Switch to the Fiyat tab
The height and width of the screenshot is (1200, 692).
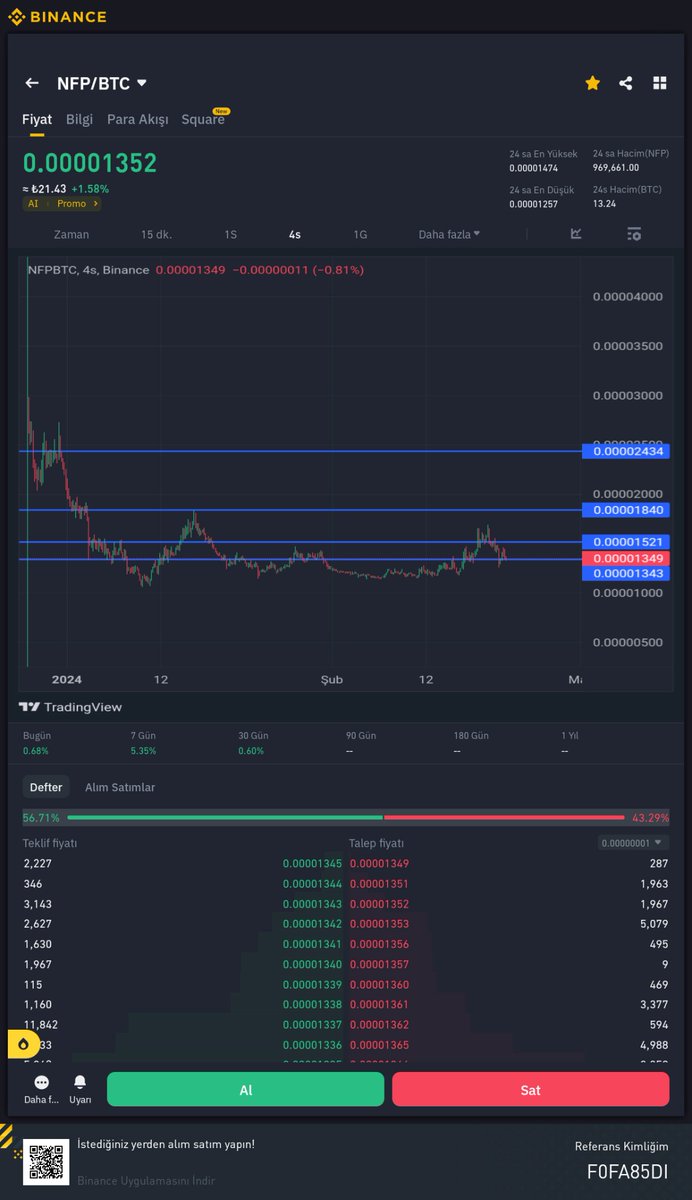click(x=37, y=119)
